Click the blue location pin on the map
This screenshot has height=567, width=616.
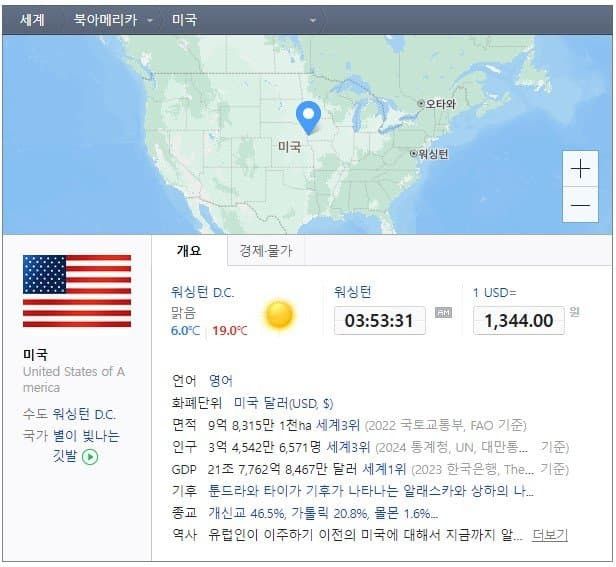(309, 116)
